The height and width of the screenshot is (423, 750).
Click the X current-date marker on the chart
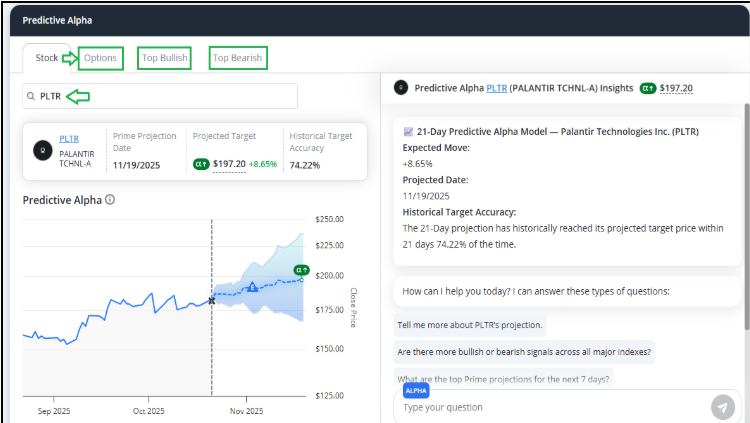pyautogui.click(x=211, y=301)
